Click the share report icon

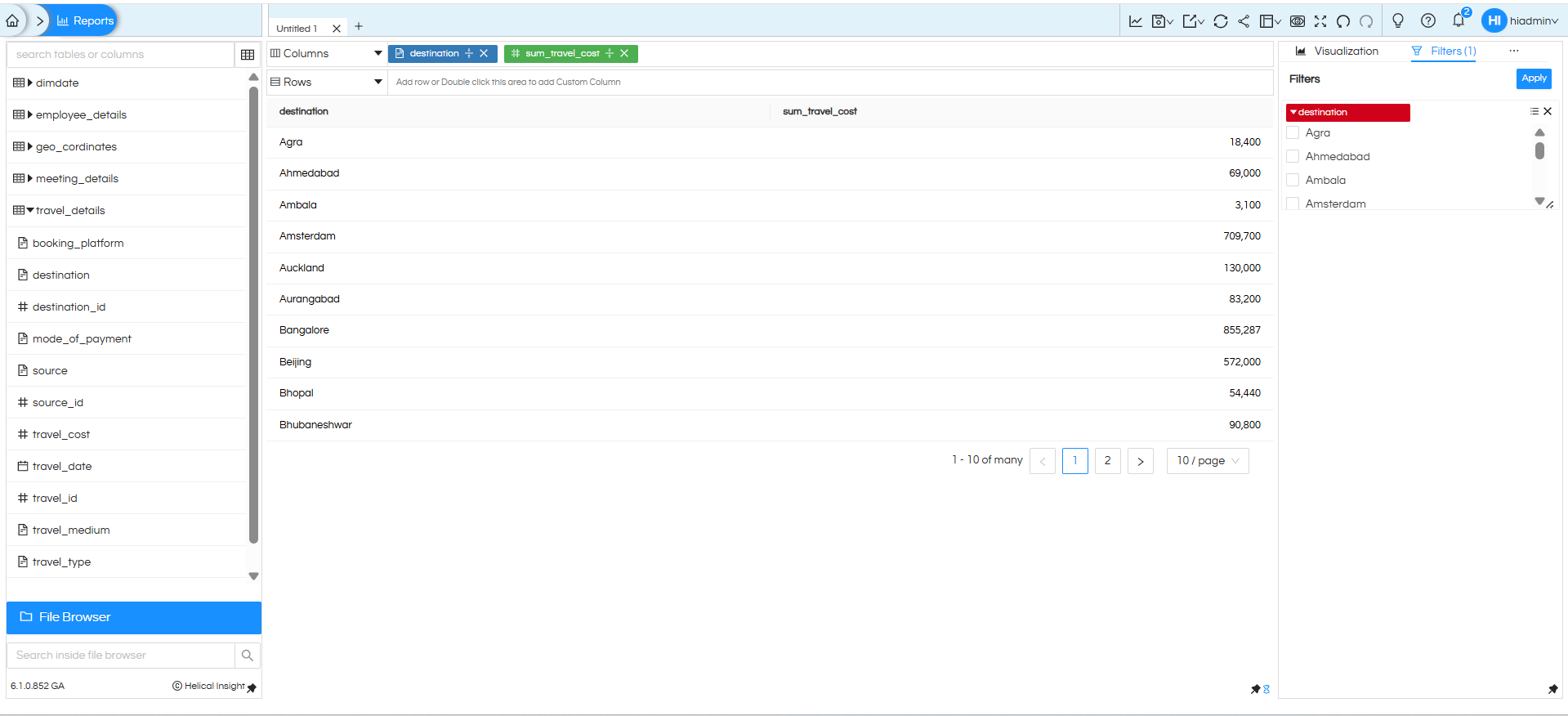click(1244, 21)
